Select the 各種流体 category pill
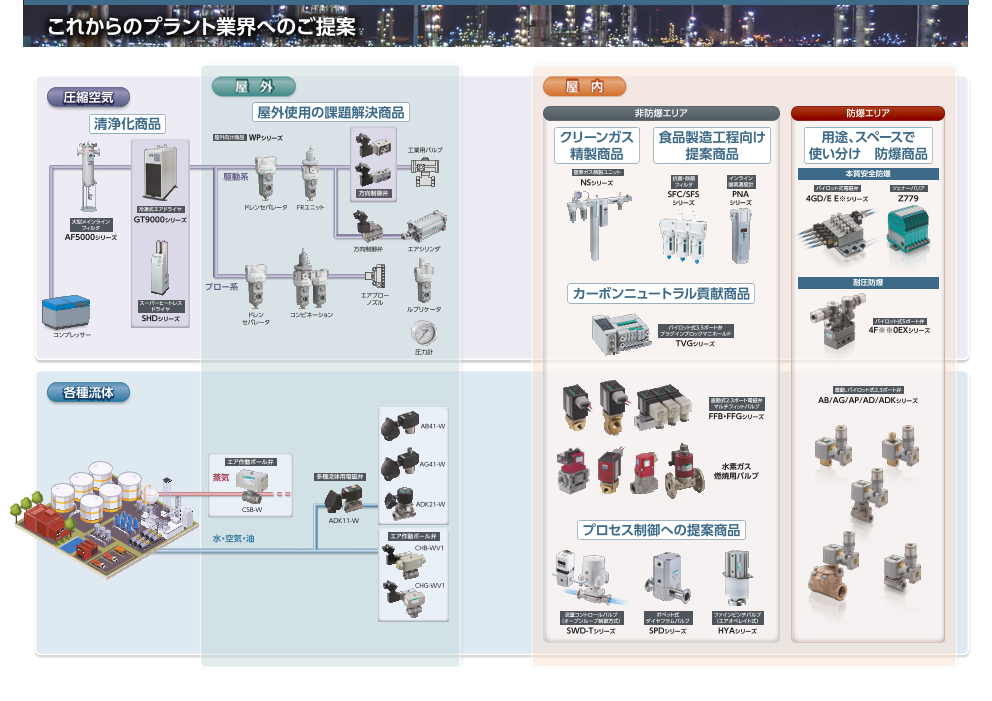 tap(89, 393)
